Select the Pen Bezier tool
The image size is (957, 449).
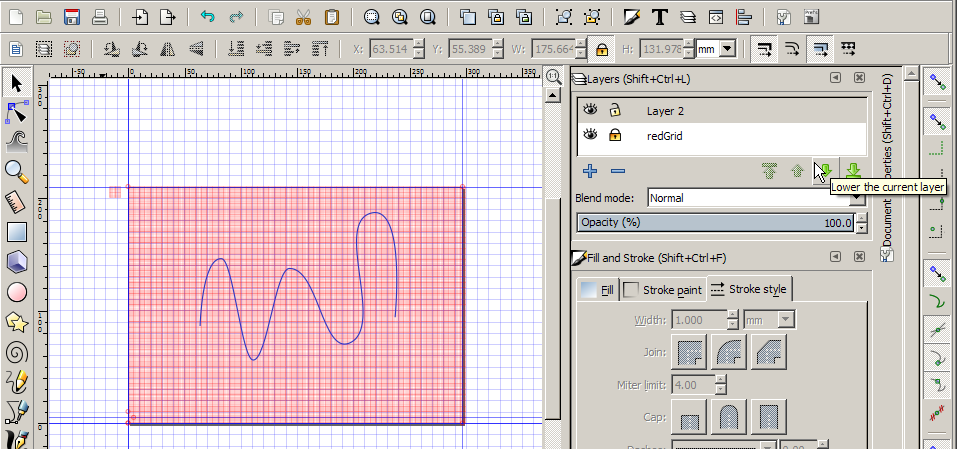16,412
